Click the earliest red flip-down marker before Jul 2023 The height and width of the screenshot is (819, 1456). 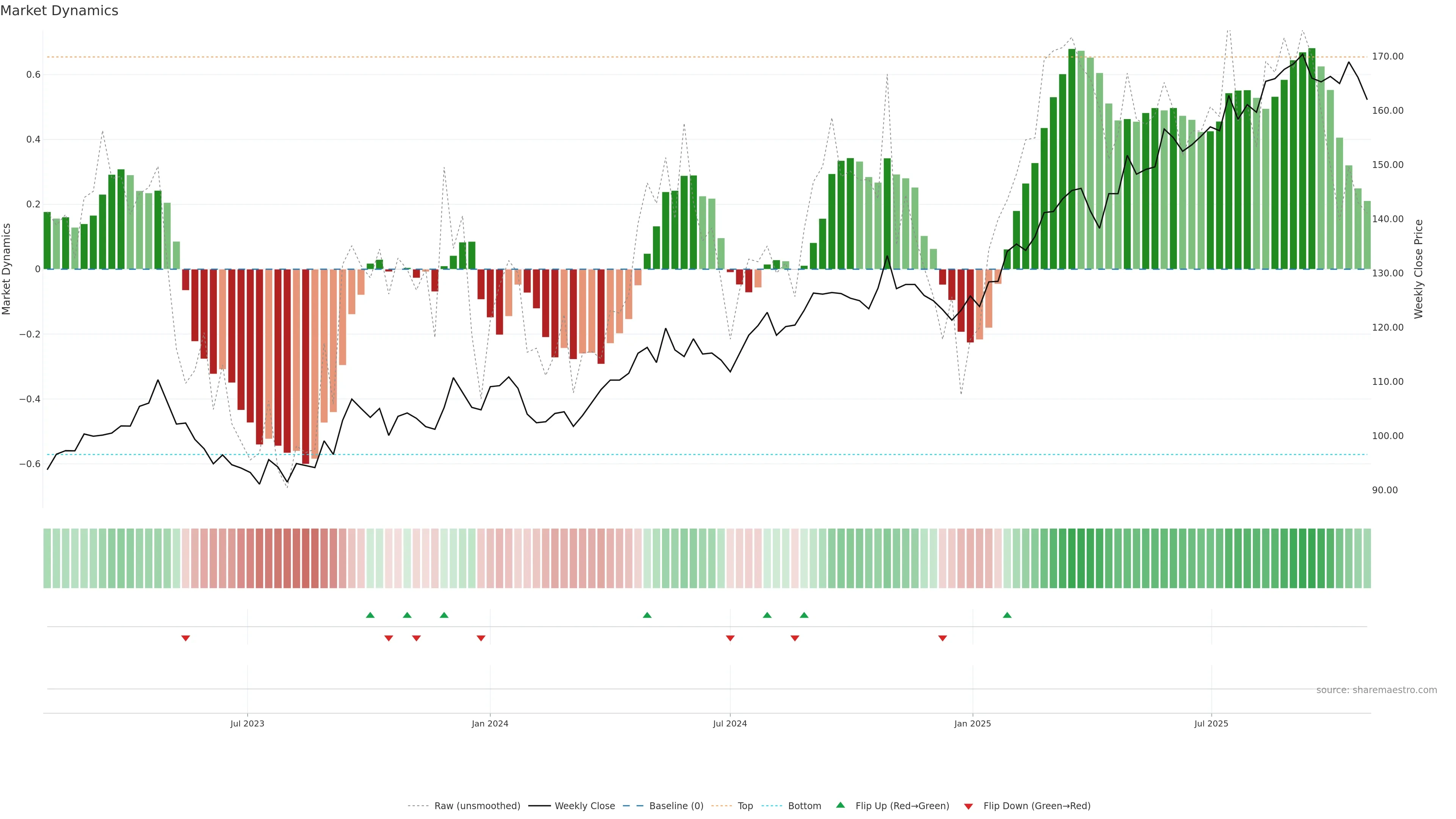tap(185, 638)
